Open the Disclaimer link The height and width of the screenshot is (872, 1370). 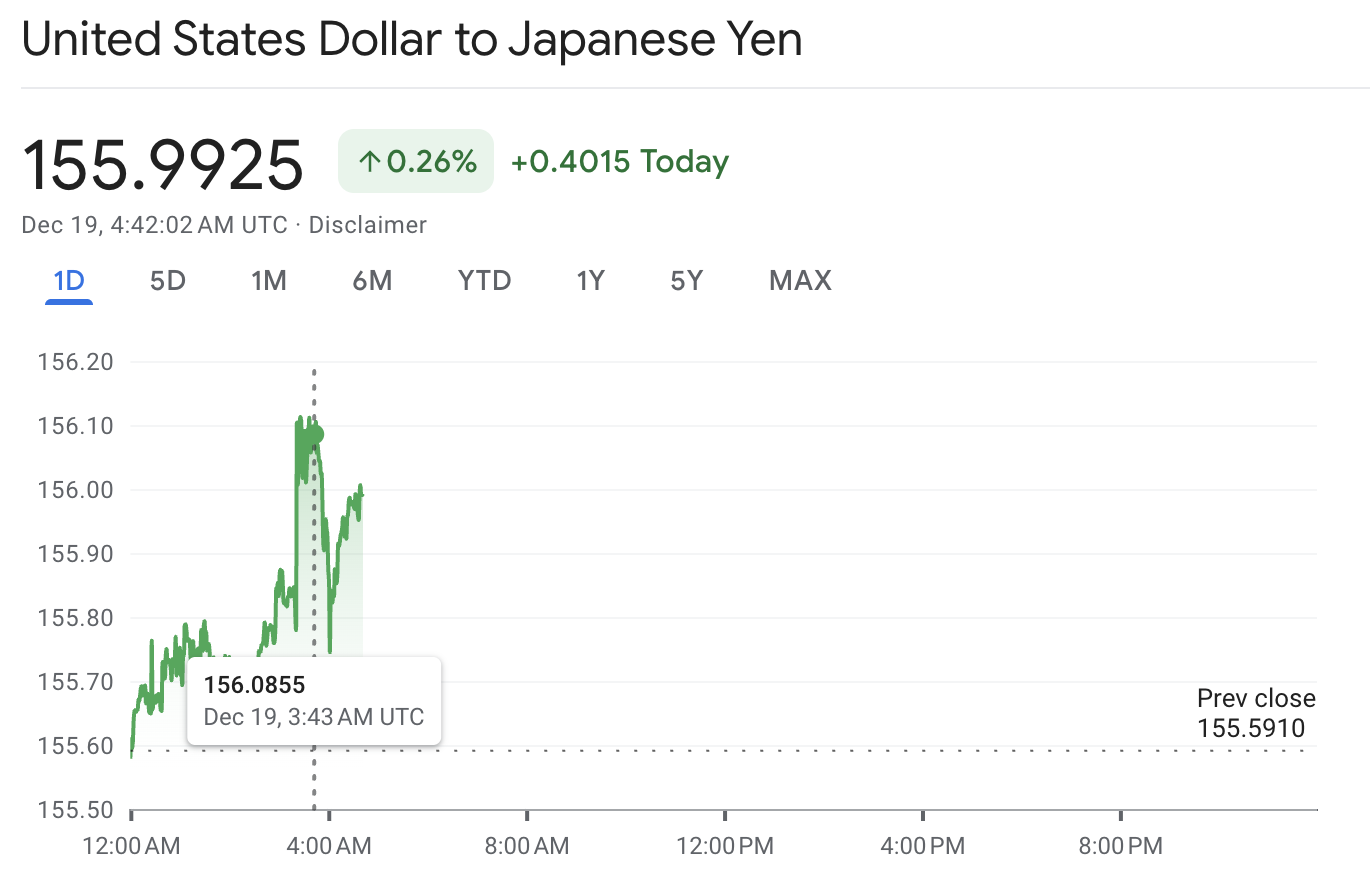[x=367, y=225]
